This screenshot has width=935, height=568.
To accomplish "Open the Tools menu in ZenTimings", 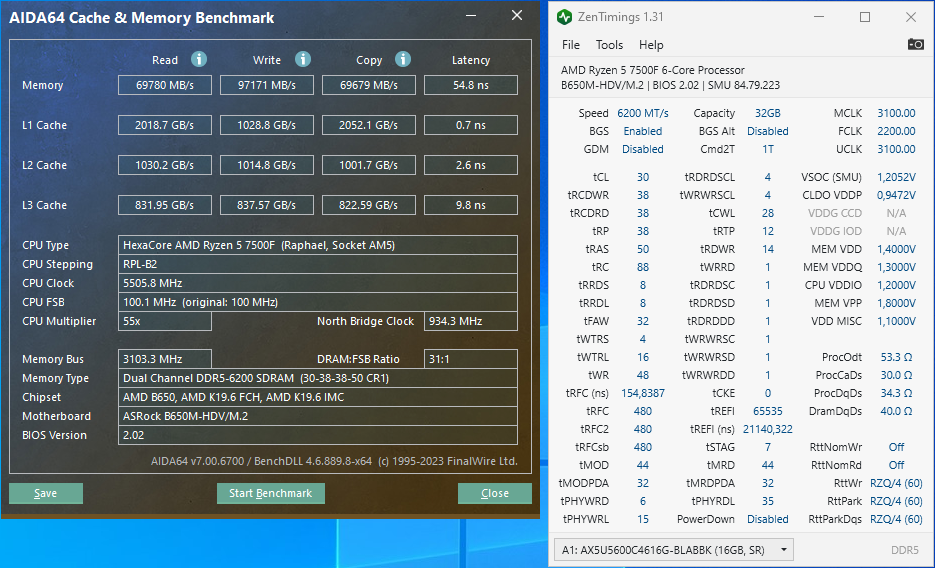I will click(609, 45).
